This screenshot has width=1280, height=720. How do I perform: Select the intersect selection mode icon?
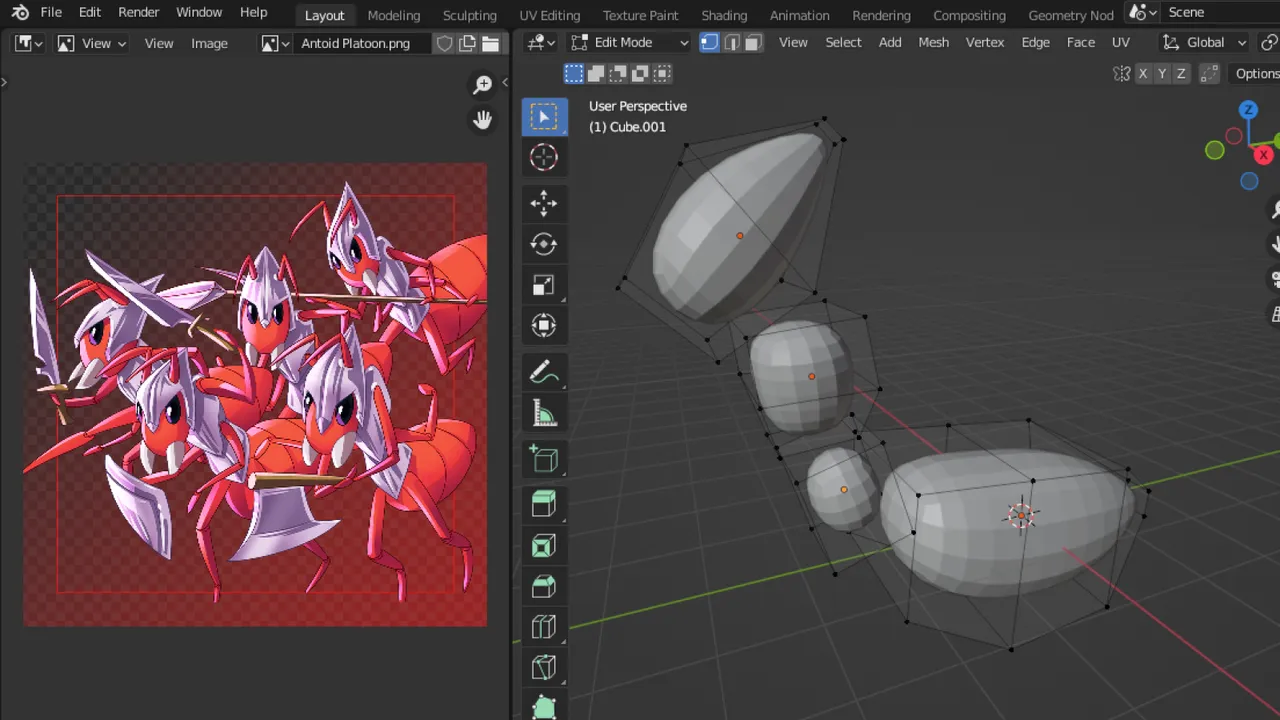click(x=662, y=73)
